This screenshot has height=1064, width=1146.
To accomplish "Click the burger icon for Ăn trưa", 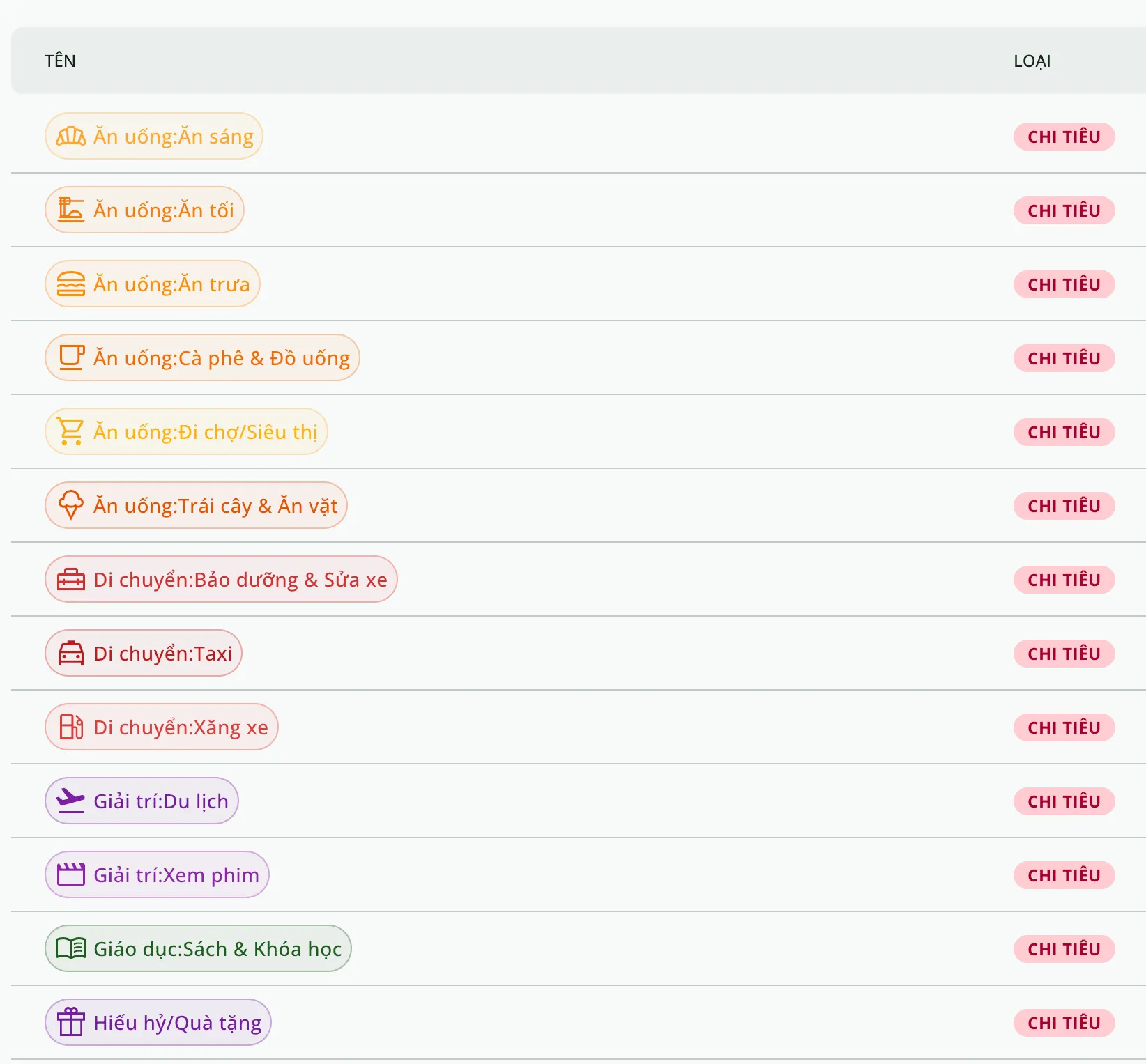I will point(70,284).
